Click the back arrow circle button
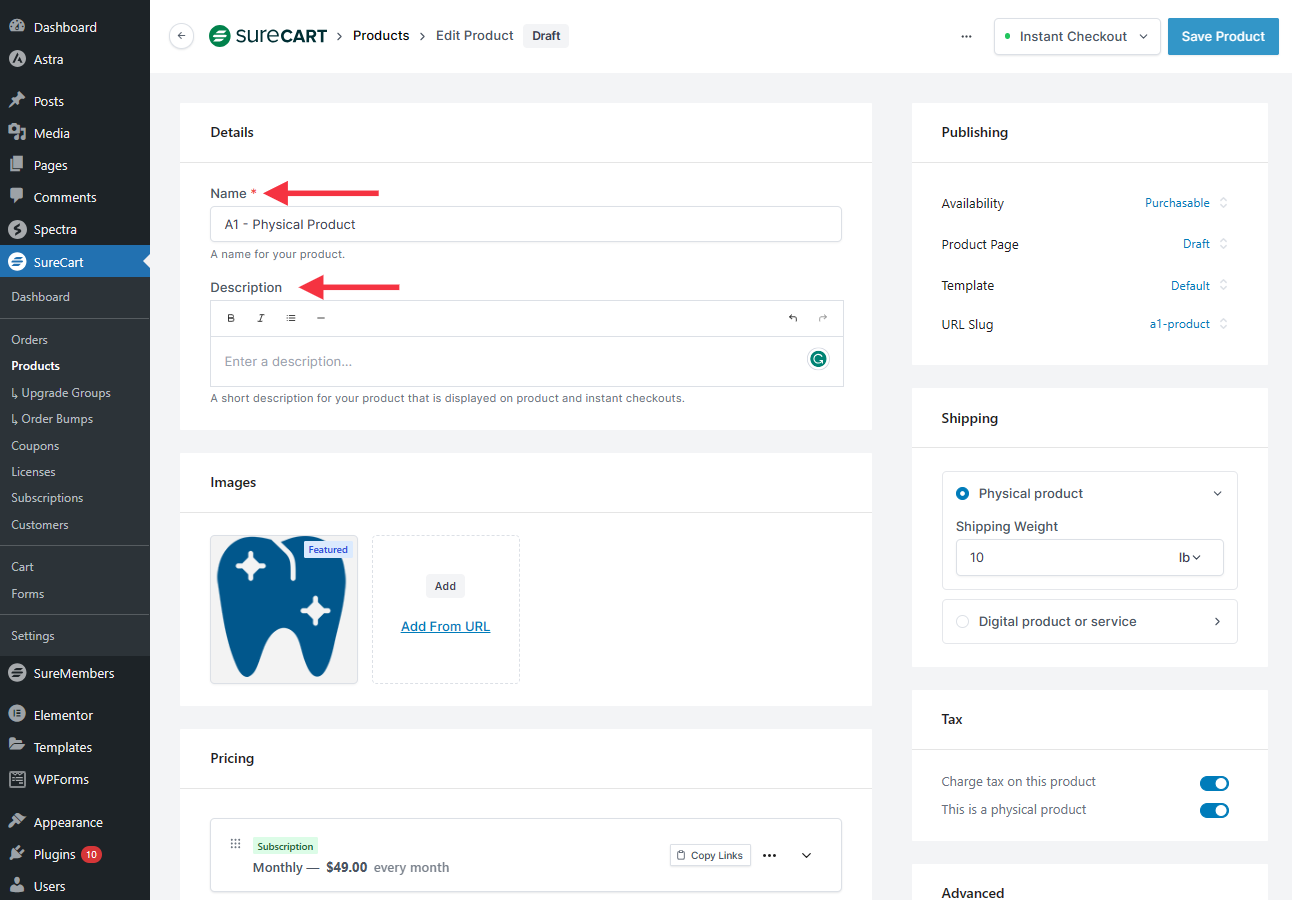 (181, 36)
